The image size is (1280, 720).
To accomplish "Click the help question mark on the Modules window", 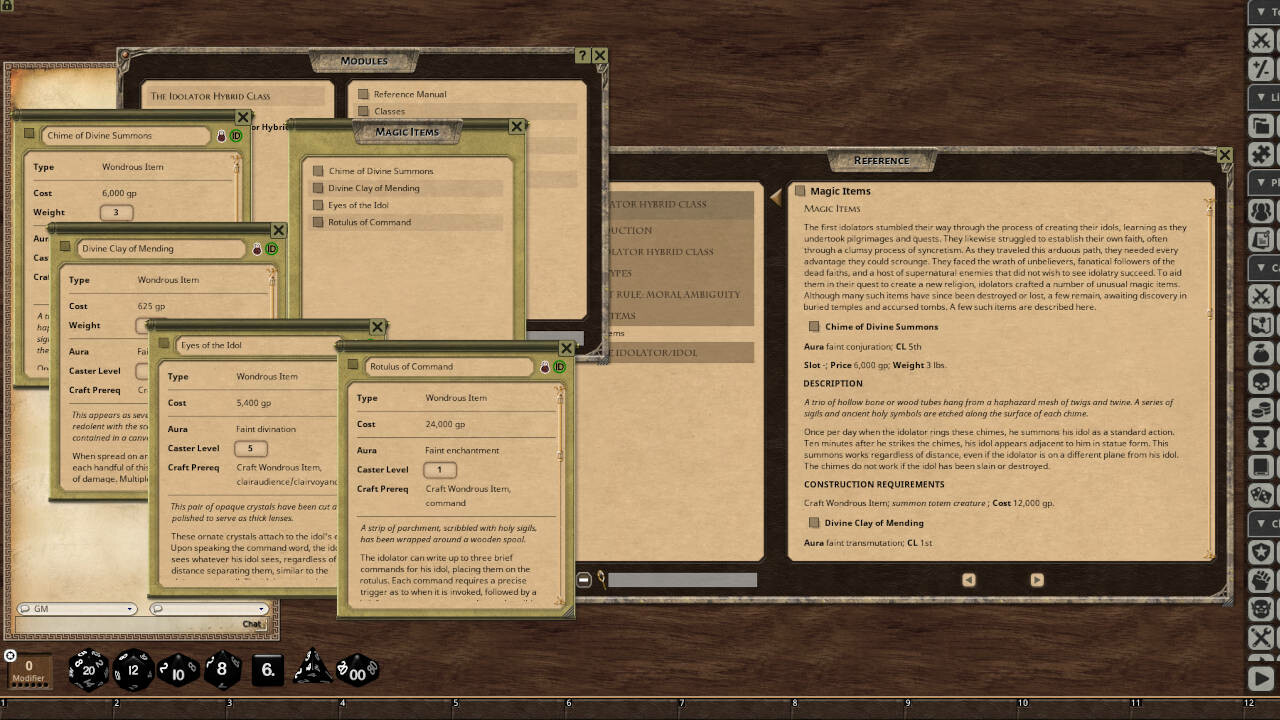I will (582, 55).
